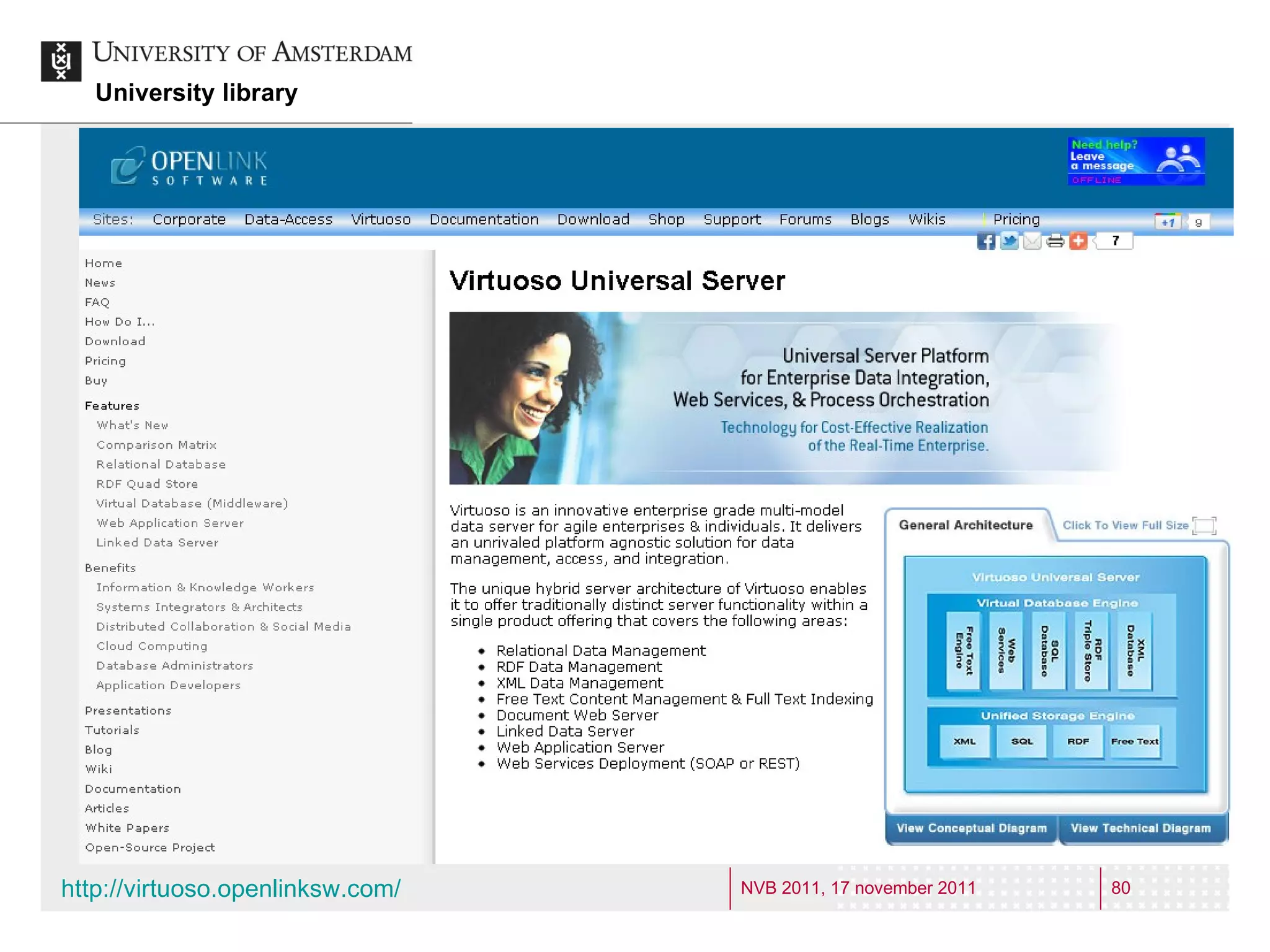Open the Open-Source Project link
Screen dimensions: 1270x952
tap(150, 848)
